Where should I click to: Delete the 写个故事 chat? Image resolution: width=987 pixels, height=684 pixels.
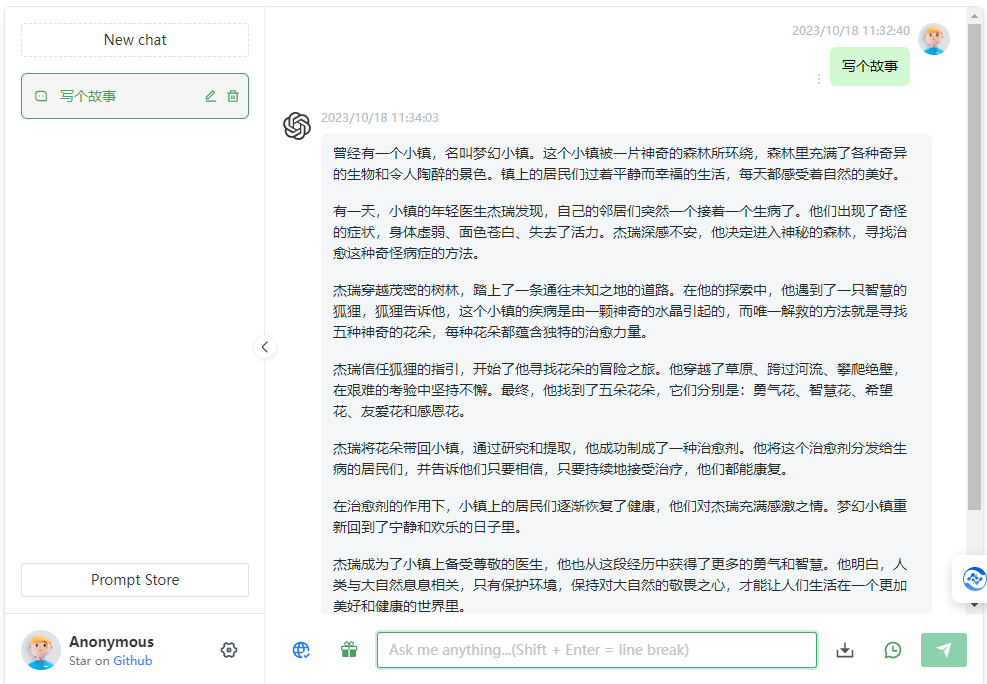click(x=233, y=96)
